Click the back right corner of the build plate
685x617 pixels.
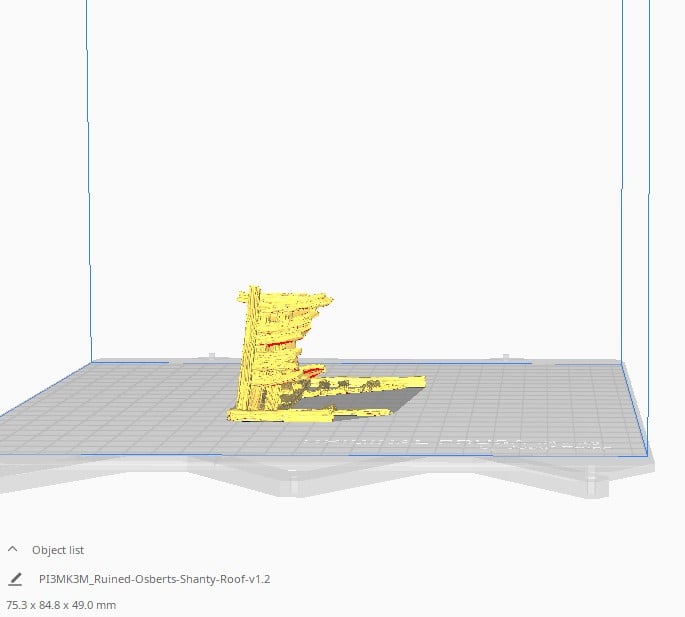[620, 362]
